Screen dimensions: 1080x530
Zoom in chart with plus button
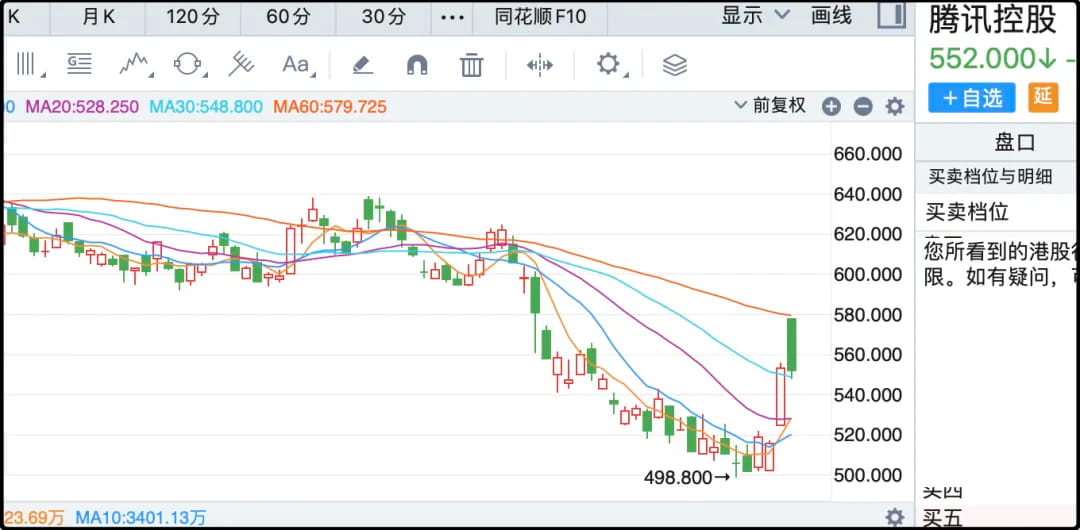pyautogui.click(x=831, y=106)
